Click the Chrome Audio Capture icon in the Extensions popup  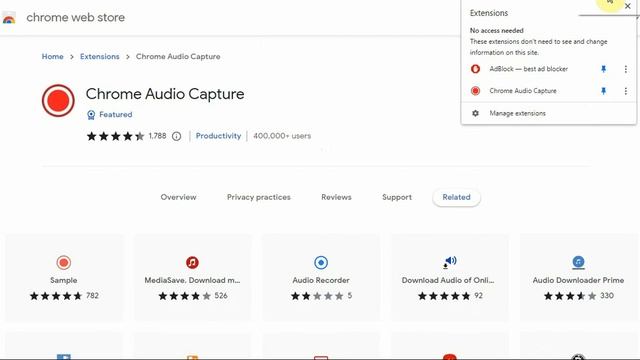tap(475, 91)
